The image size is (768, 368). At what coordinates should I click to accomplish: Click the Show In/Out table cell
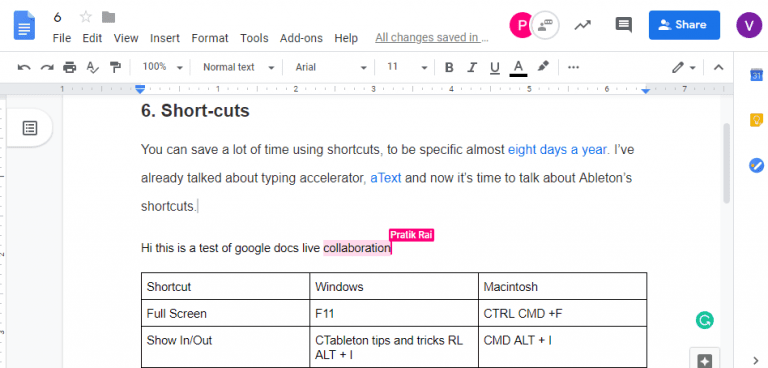pos(225,347)
